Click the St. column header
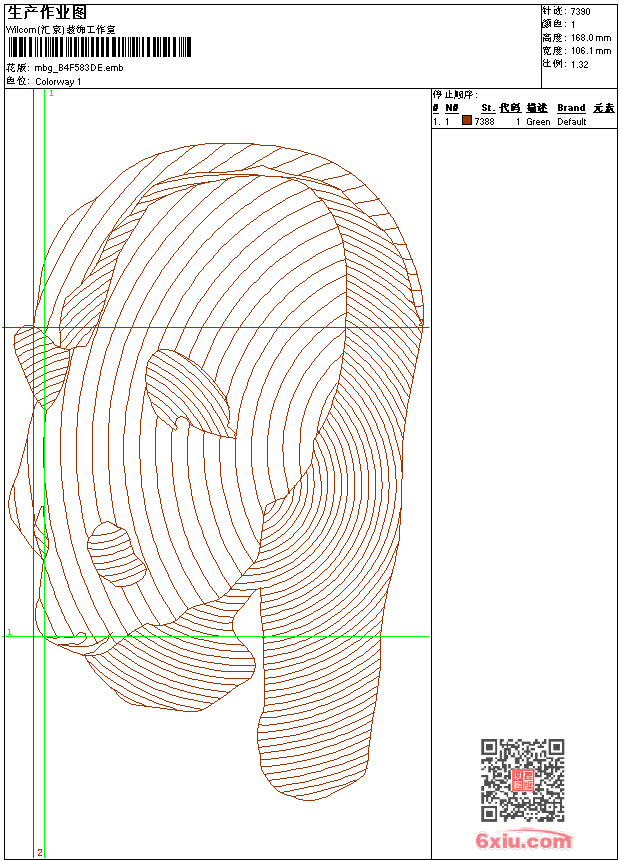Image resolution: width=620 pixels, height=860 pixels. pyautogui.click(x=487, y=108)
